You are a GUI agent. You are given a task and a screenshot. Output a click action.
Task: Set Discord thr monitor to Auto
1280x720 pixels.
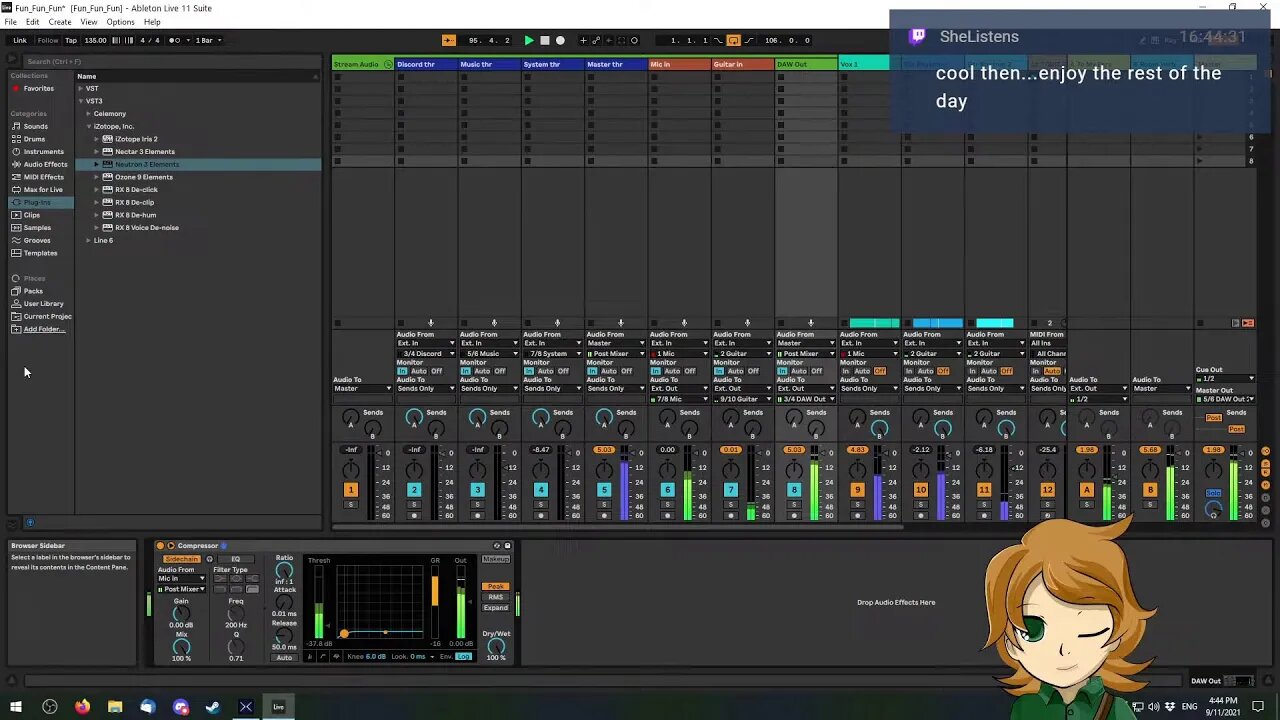tap(419, 371)
